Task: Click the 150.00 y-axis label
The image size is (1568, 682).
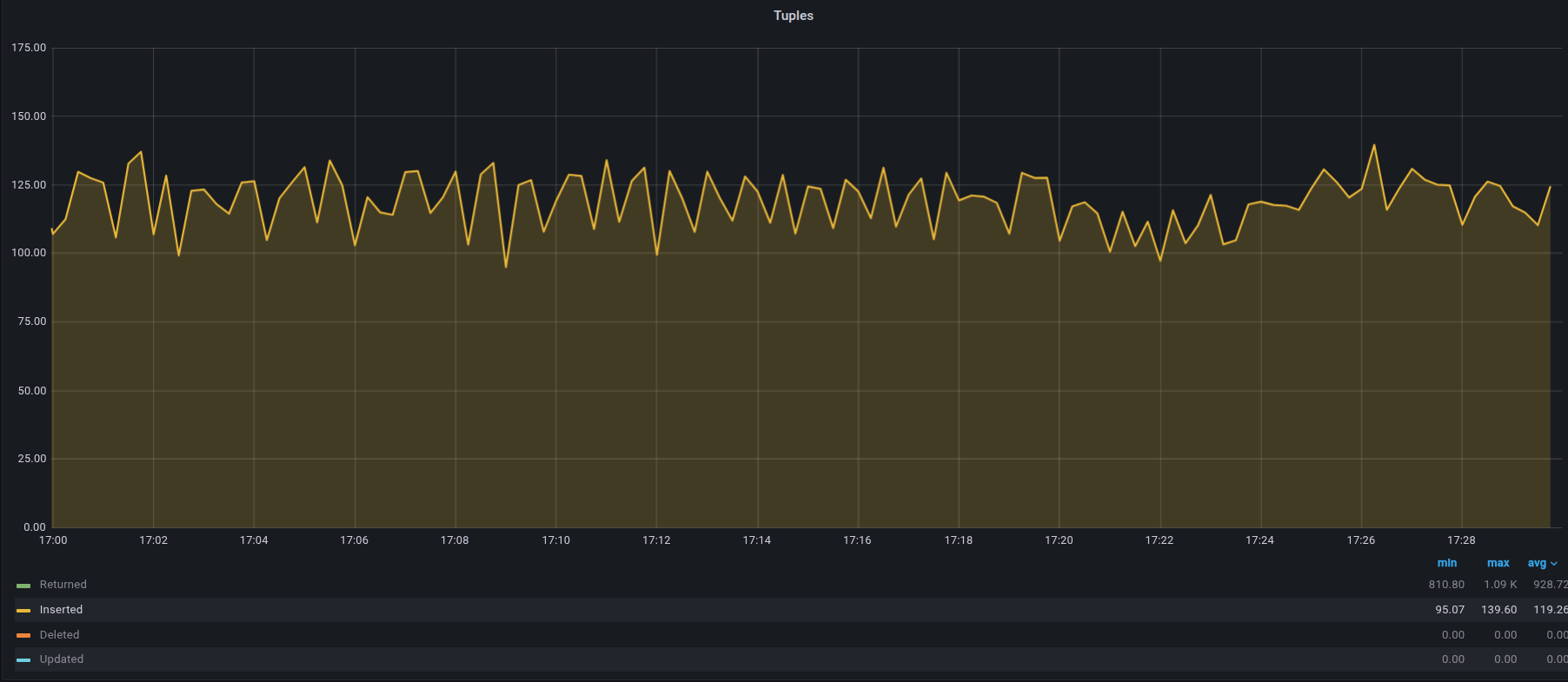Action: [x=29, y=116]
